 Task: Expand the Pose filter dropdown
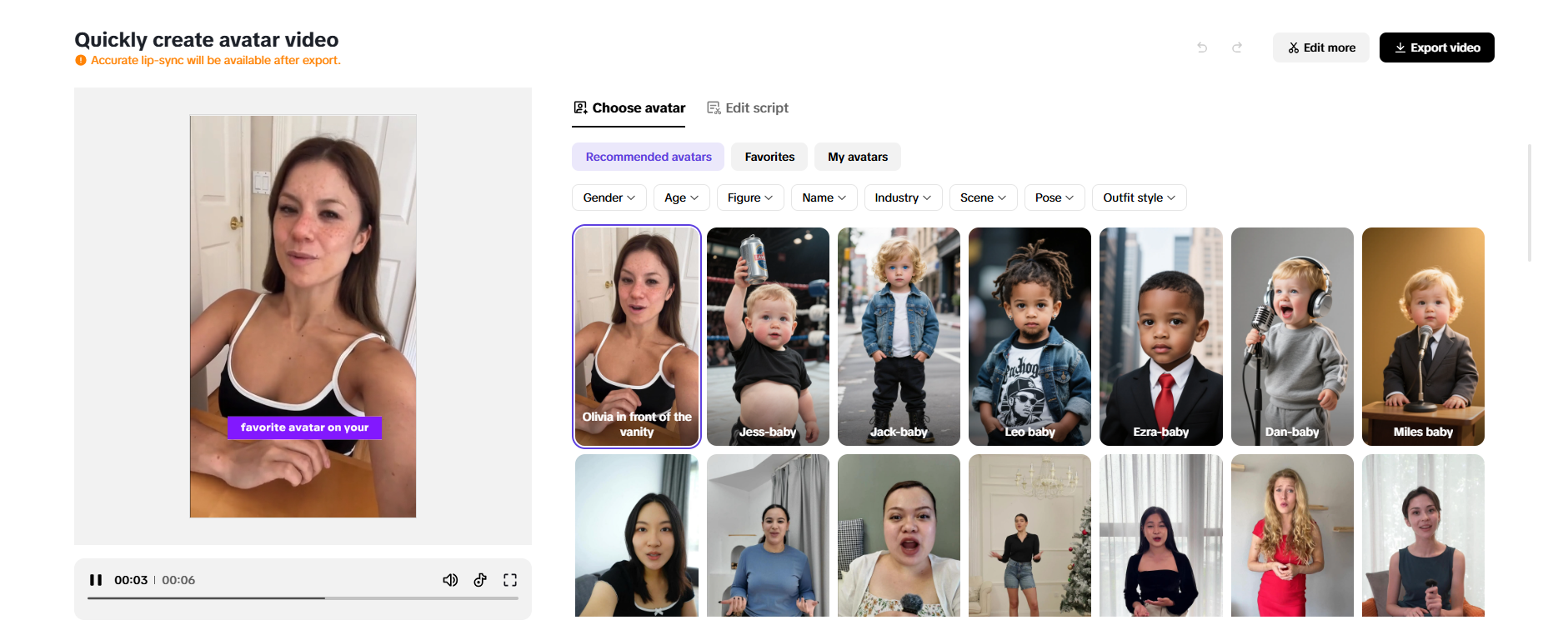click(1055, 197)
